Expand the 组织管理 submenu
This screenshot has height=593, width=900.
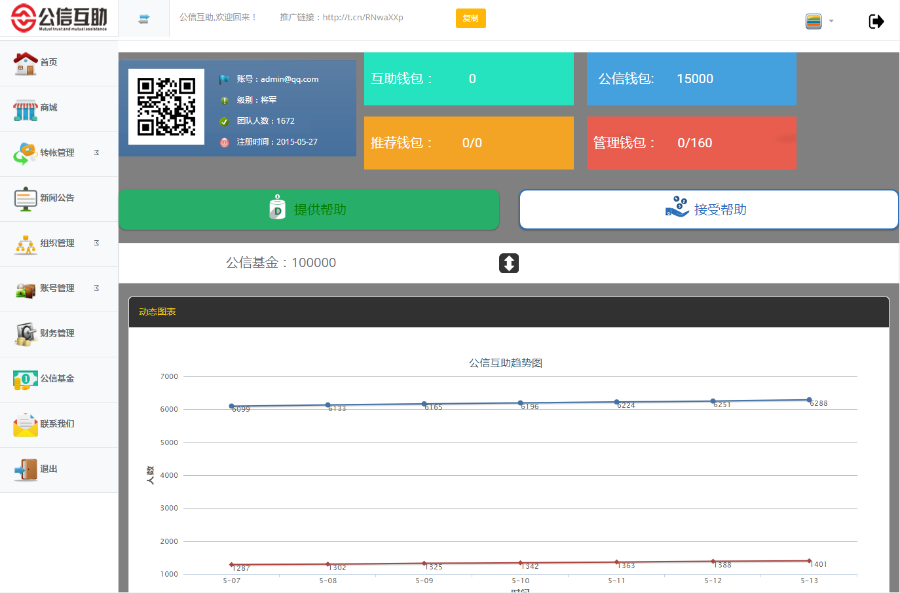[96, 243]
